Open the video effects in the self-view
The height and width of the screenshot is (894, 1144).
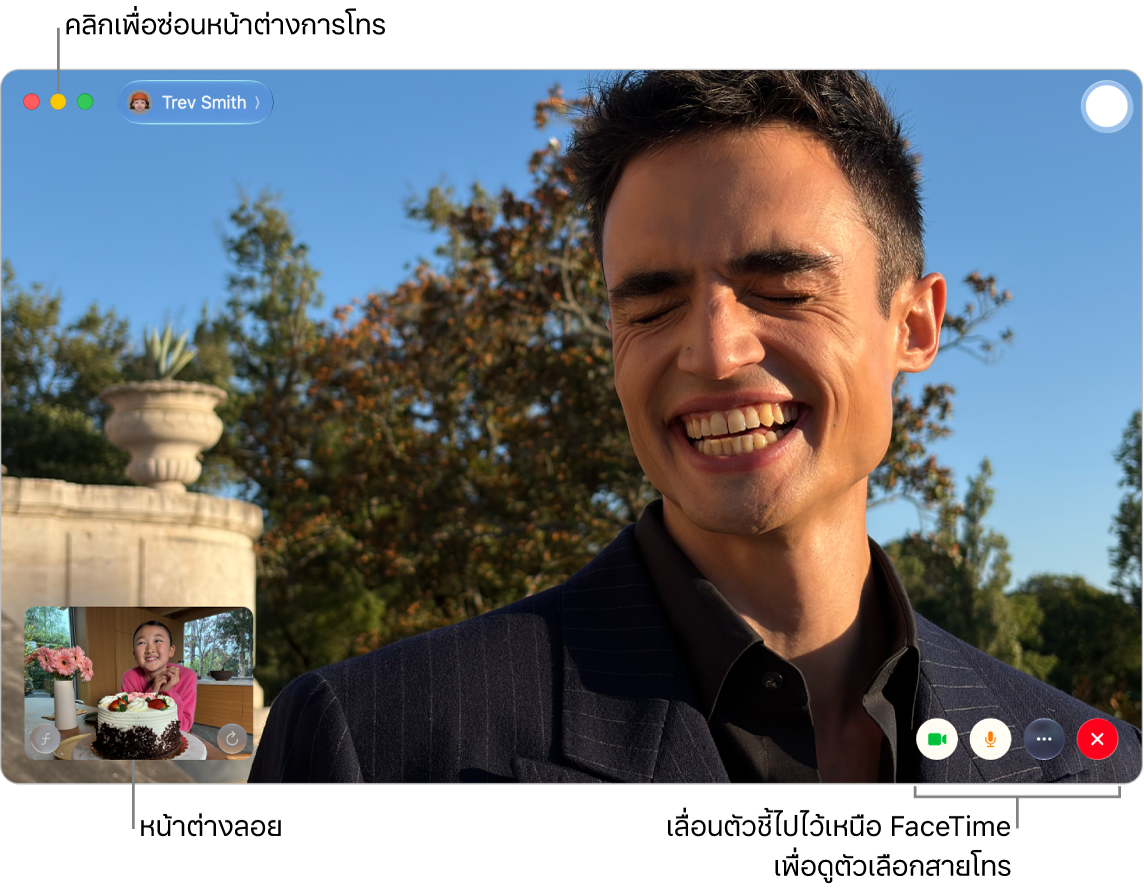click(x=45, y=739)
